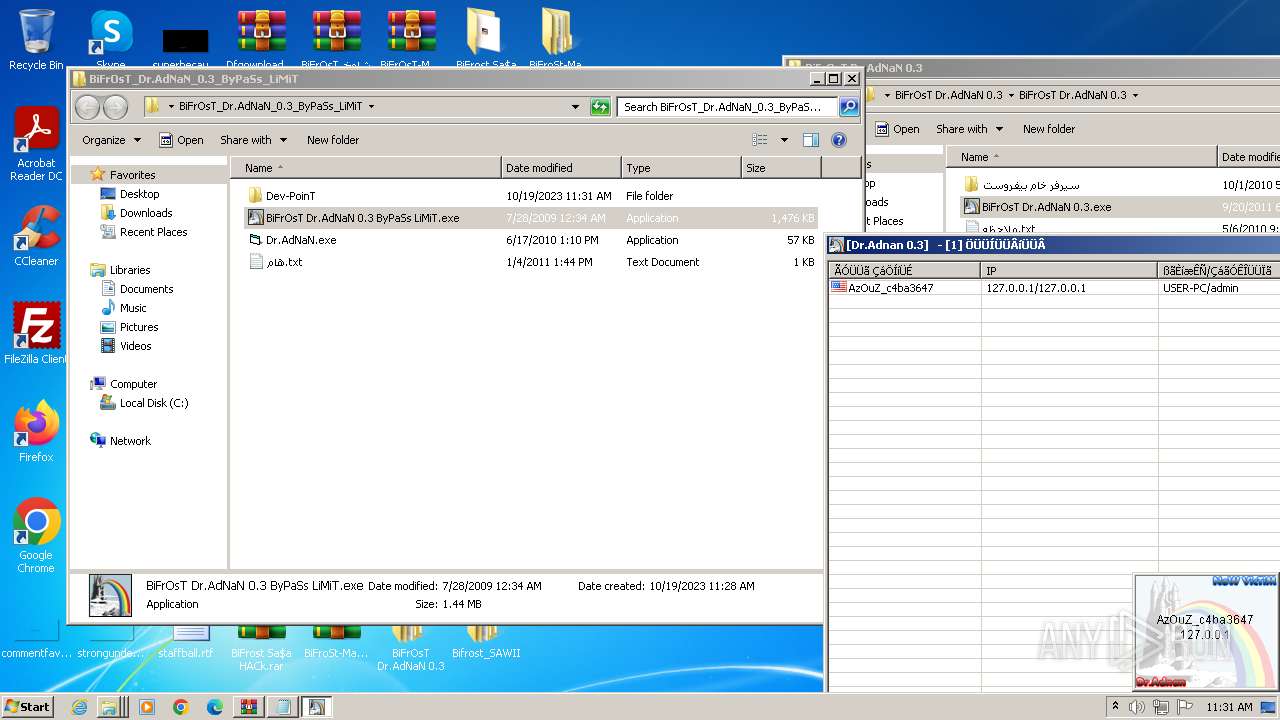Open the Share with dropdown in front window
The height and width of the screenshot is (720, 1280).
[x=253, y=140]
